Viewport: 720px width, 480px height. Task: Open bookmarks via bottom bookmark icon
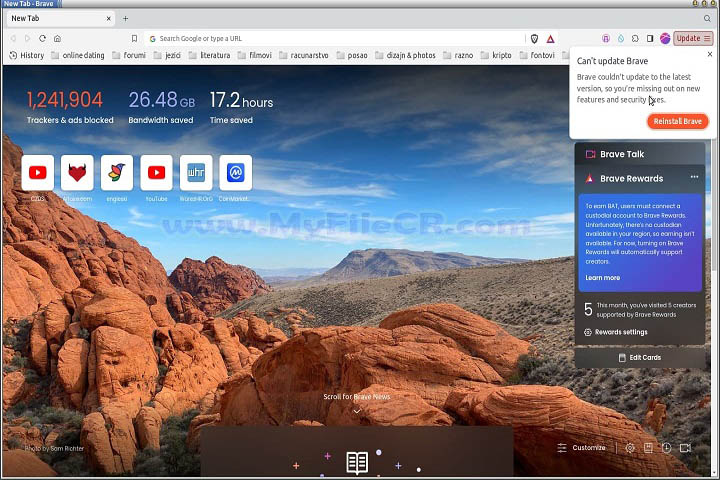click(x=648, y=448)
